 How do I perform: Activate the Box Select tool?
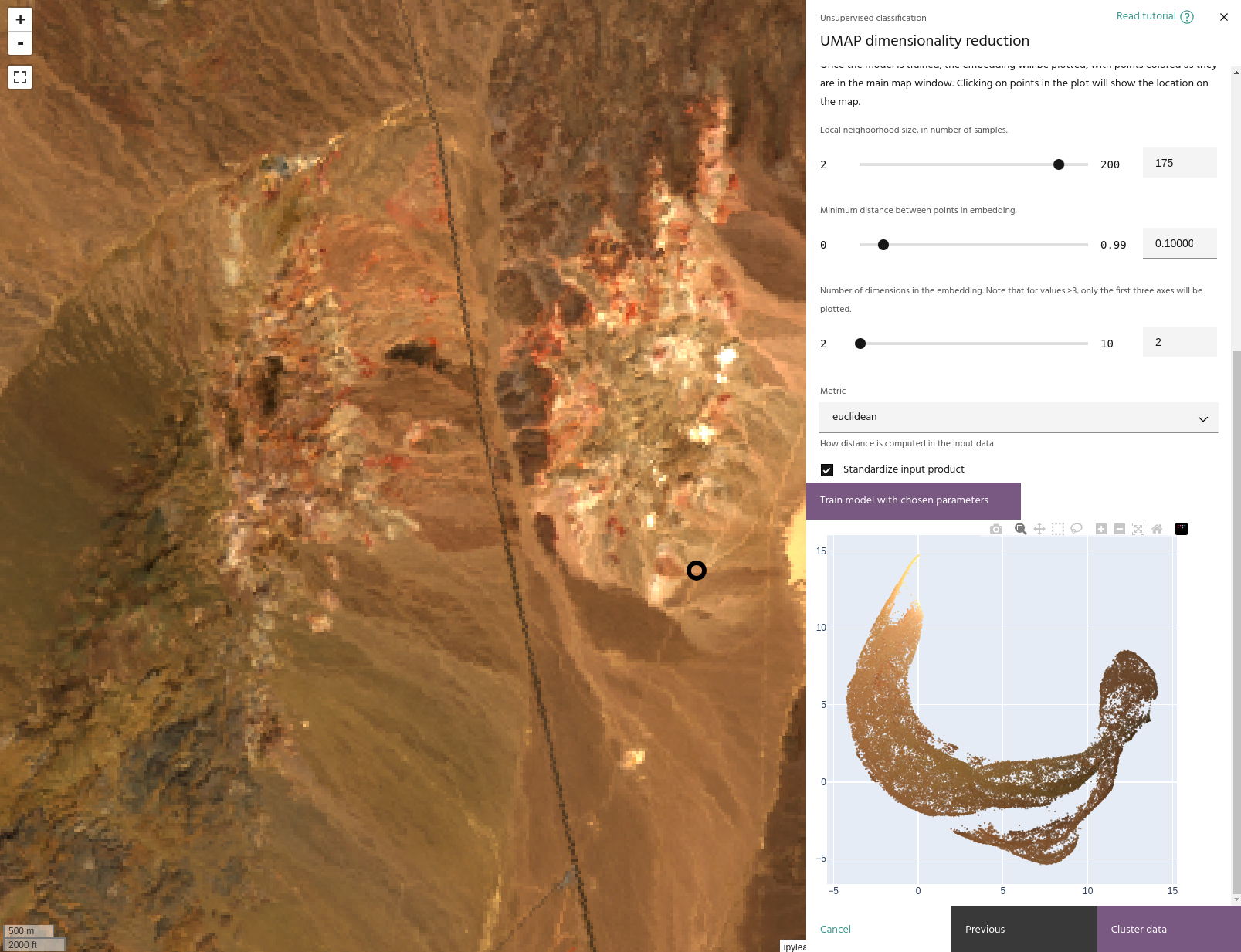(1058, 529)
